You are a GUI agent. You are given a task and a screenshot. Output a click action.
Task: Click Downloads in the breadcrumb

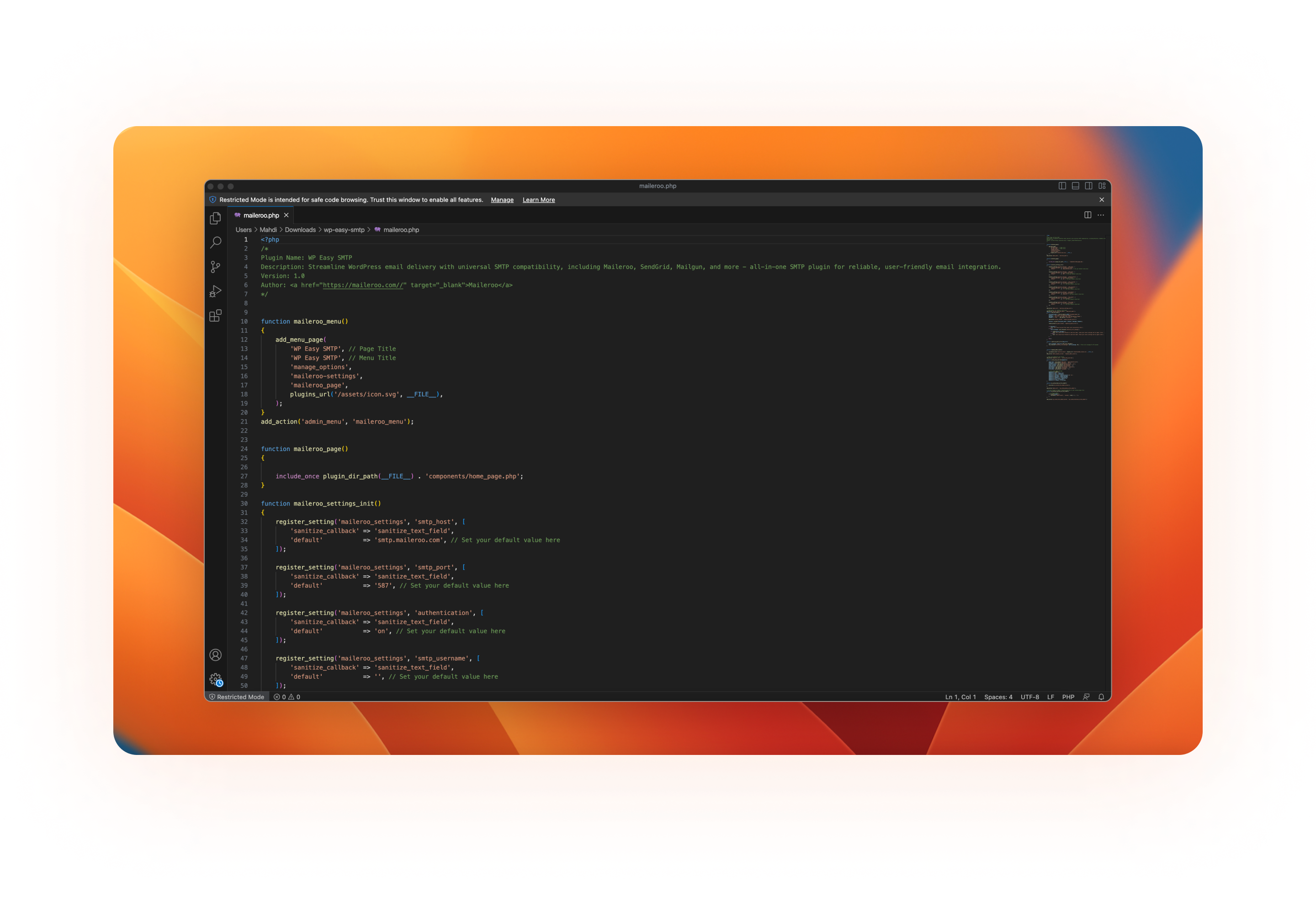[300, 230]
